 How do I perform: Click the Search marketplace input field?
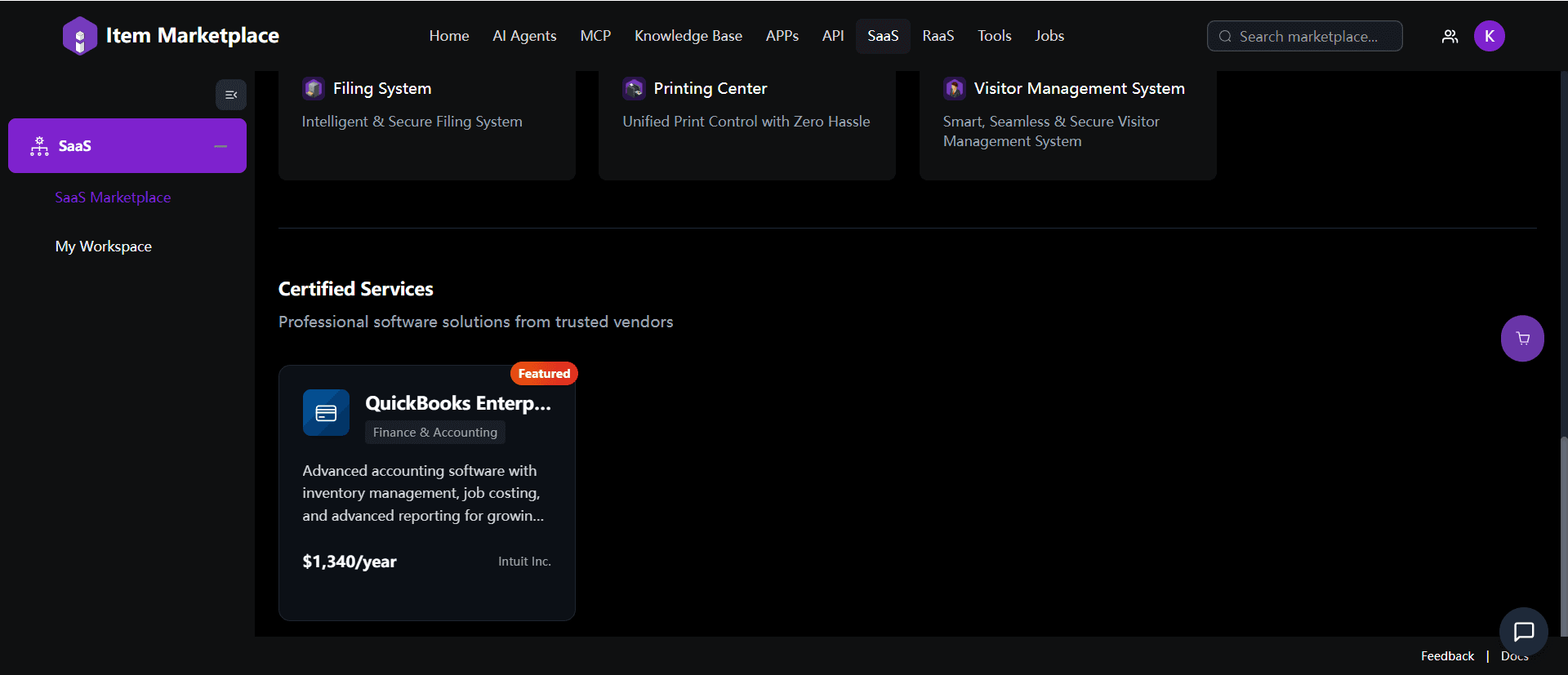click(1305, 36)
